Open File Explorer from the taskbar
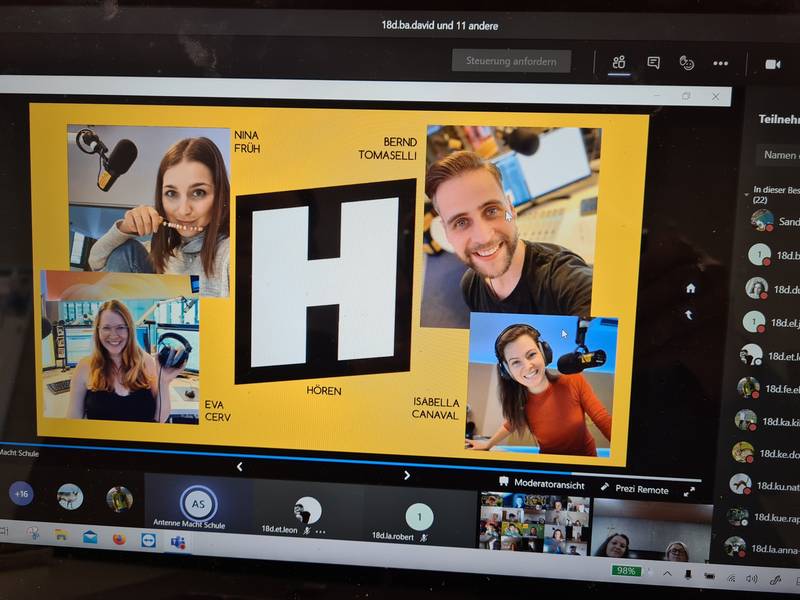This screenshot has width=800, height=600. click(x=61, y=535)
